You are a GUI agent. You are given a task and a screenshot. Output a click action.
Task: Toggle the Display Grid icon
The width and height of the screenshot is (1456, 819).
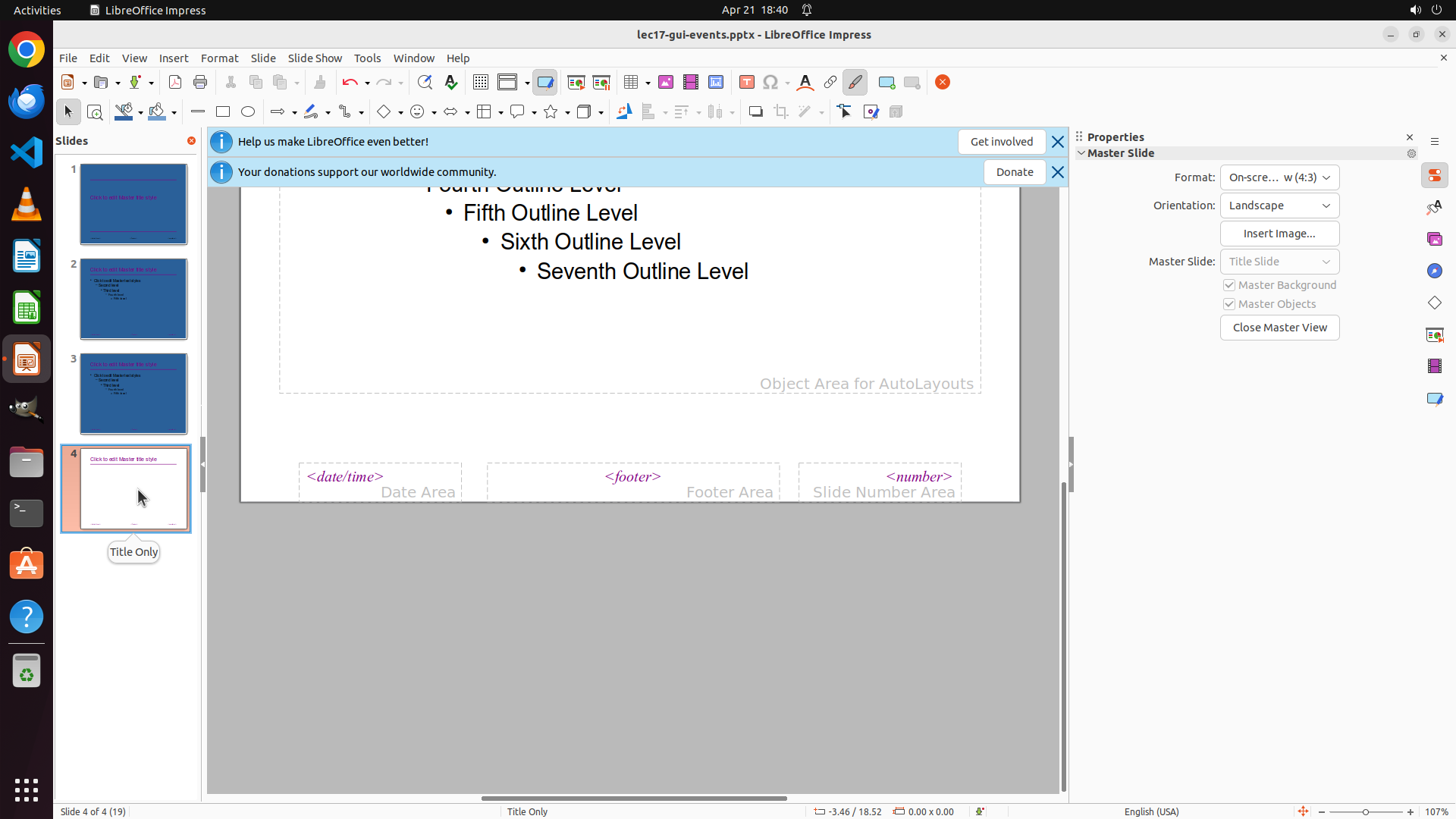point(481,83)
